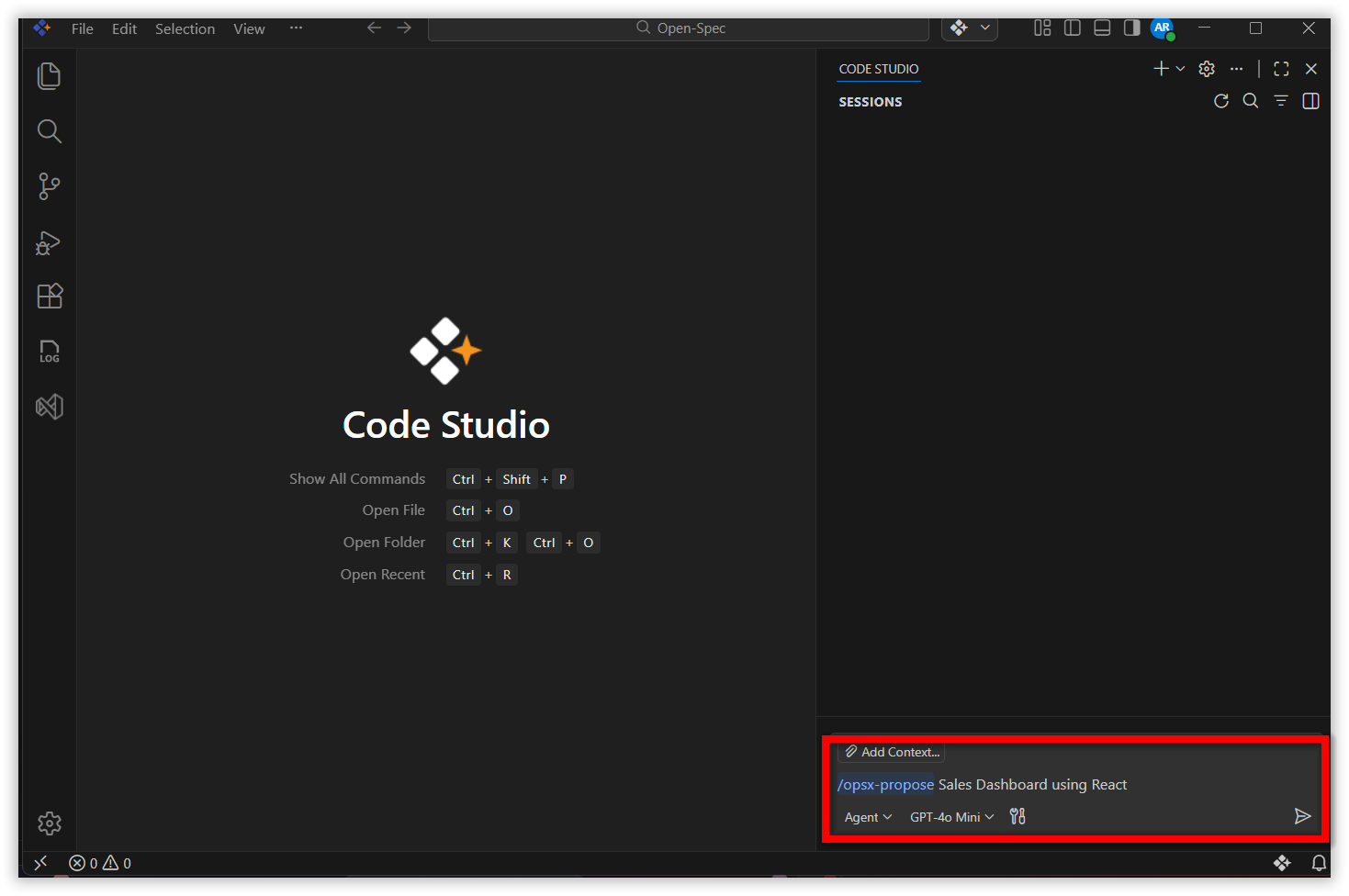1349x896 pixels.
Task: Open the File menu
Action: pyautogui.click(x=83, y=28)
